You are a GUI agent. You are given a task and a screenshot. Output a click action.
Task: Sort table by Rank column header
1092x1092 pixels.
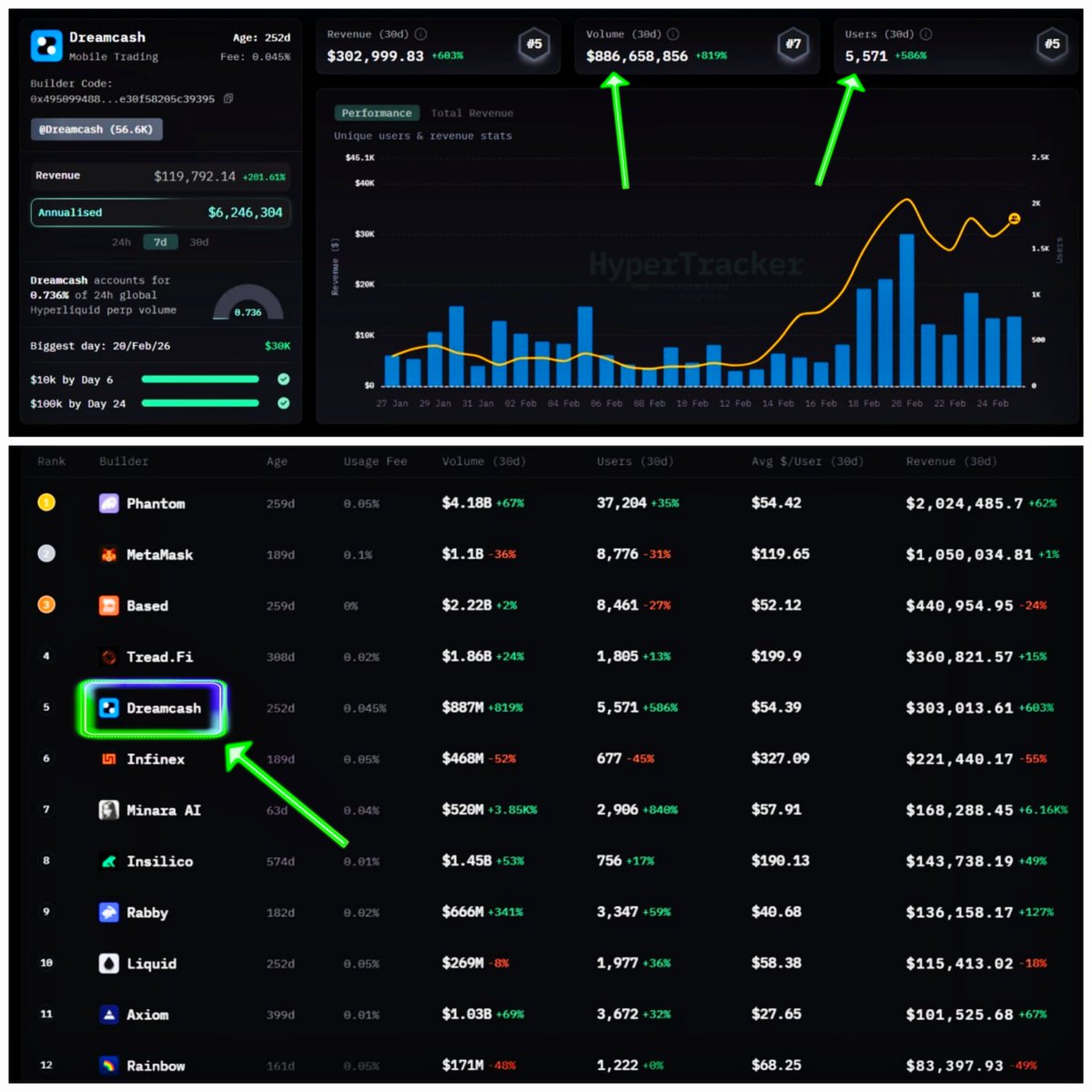click(51, 461)
